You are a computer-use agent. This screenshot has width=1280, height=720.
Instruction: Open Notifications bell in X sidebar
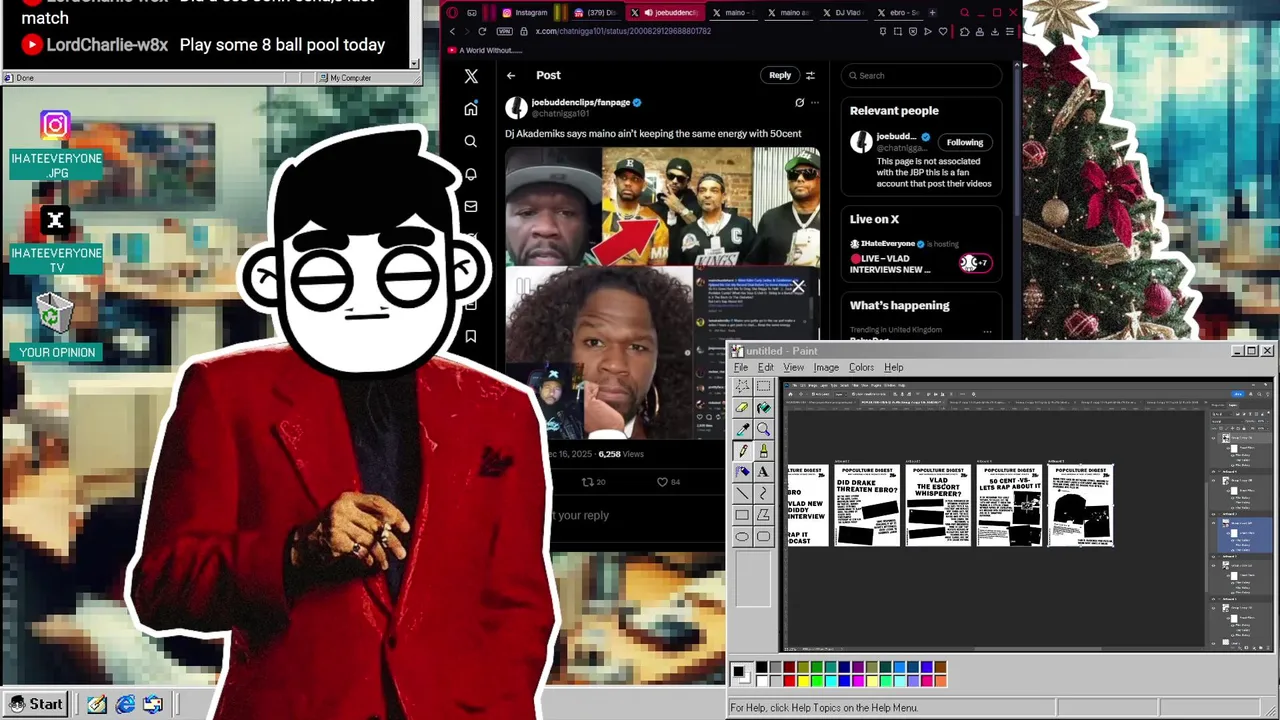(471, 174)
